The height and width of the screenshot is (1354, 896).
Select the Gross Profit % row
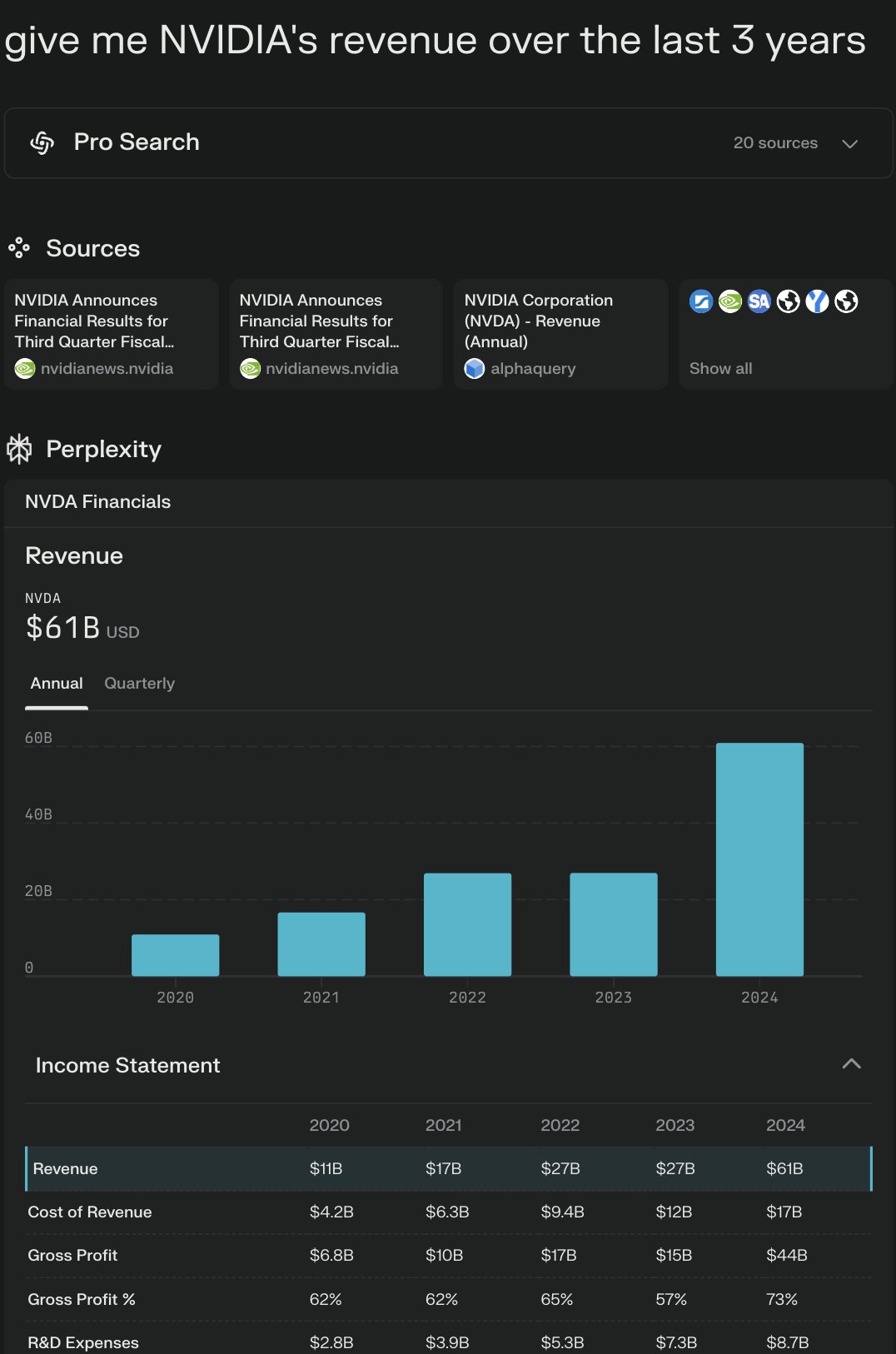pyautogui.click(x=449, y=1299)
